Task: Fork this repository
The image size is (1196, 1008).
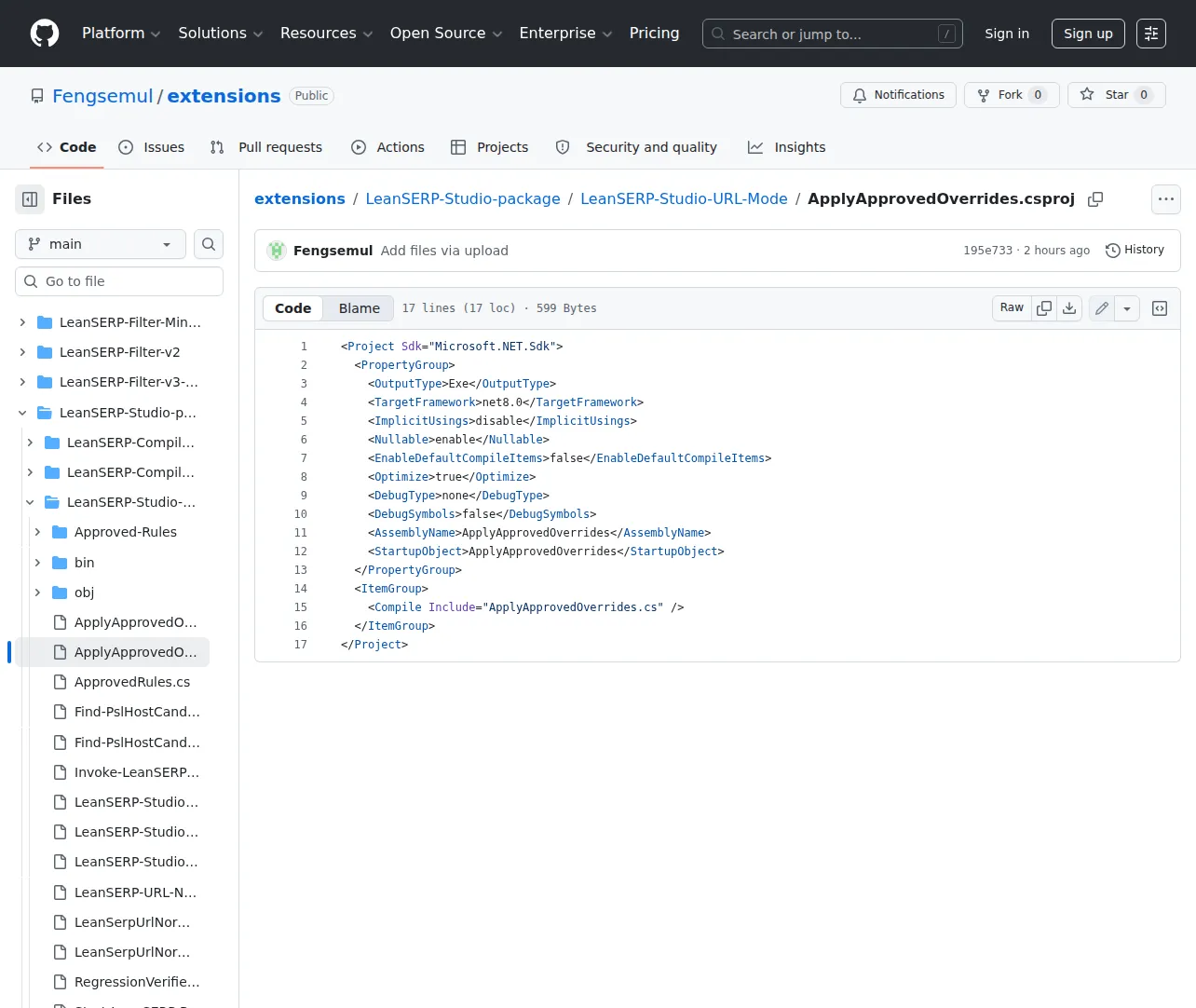Action: point(1012,95)
